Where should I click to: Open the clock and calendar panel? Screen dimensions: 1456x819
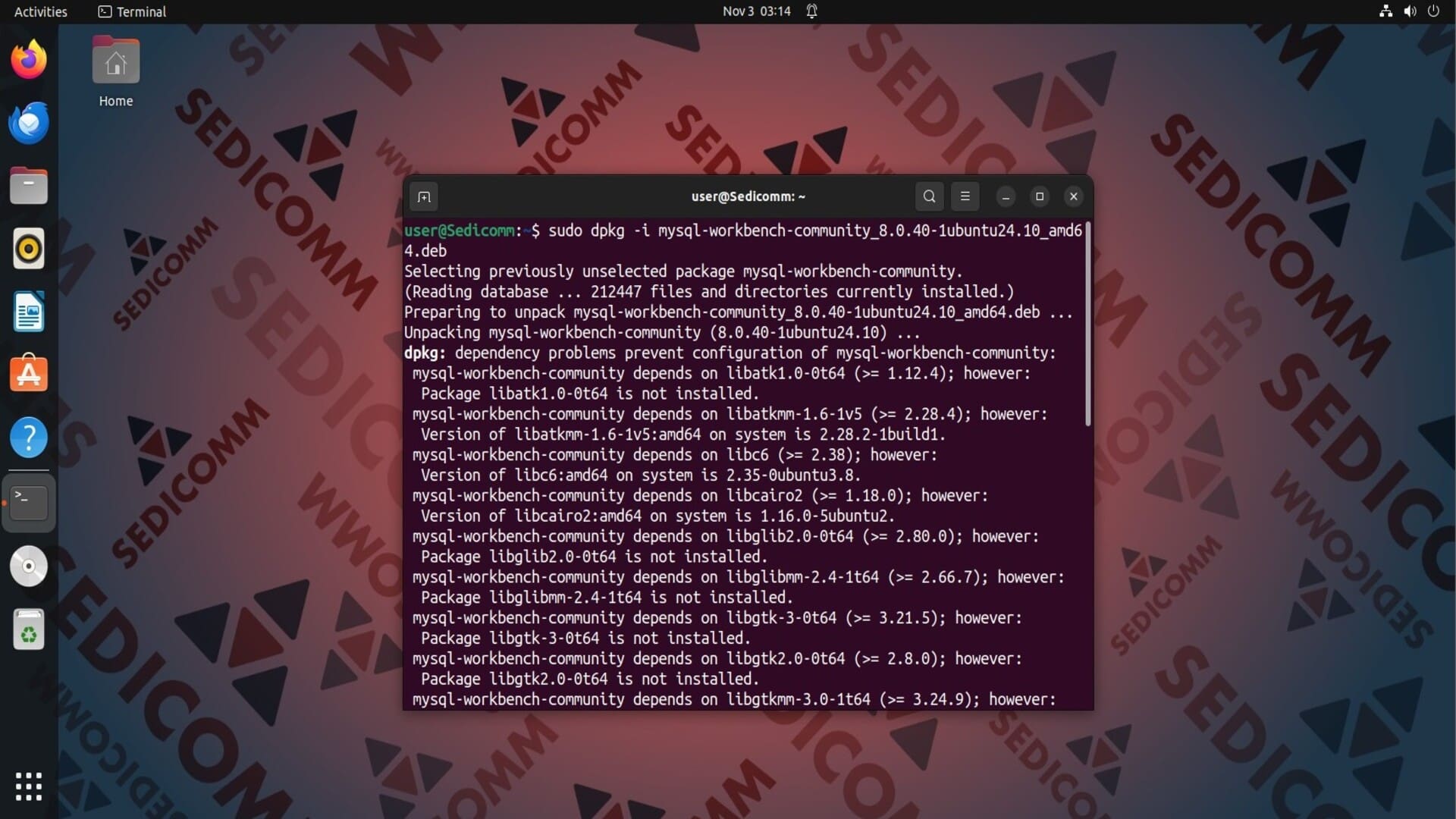tap(756, 11)
